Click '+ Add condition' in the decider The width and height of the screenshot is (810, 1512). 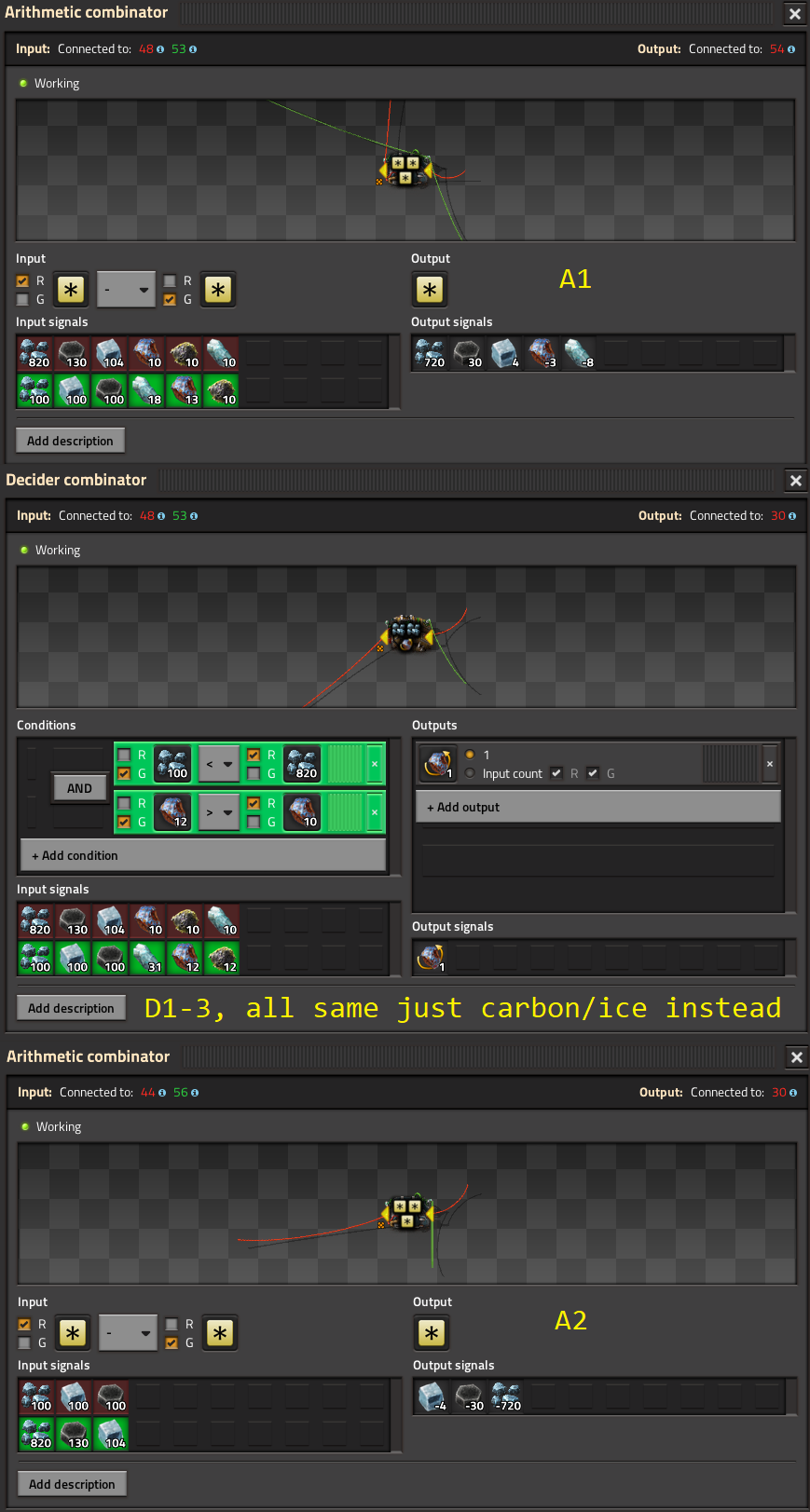tap(203, 855)
